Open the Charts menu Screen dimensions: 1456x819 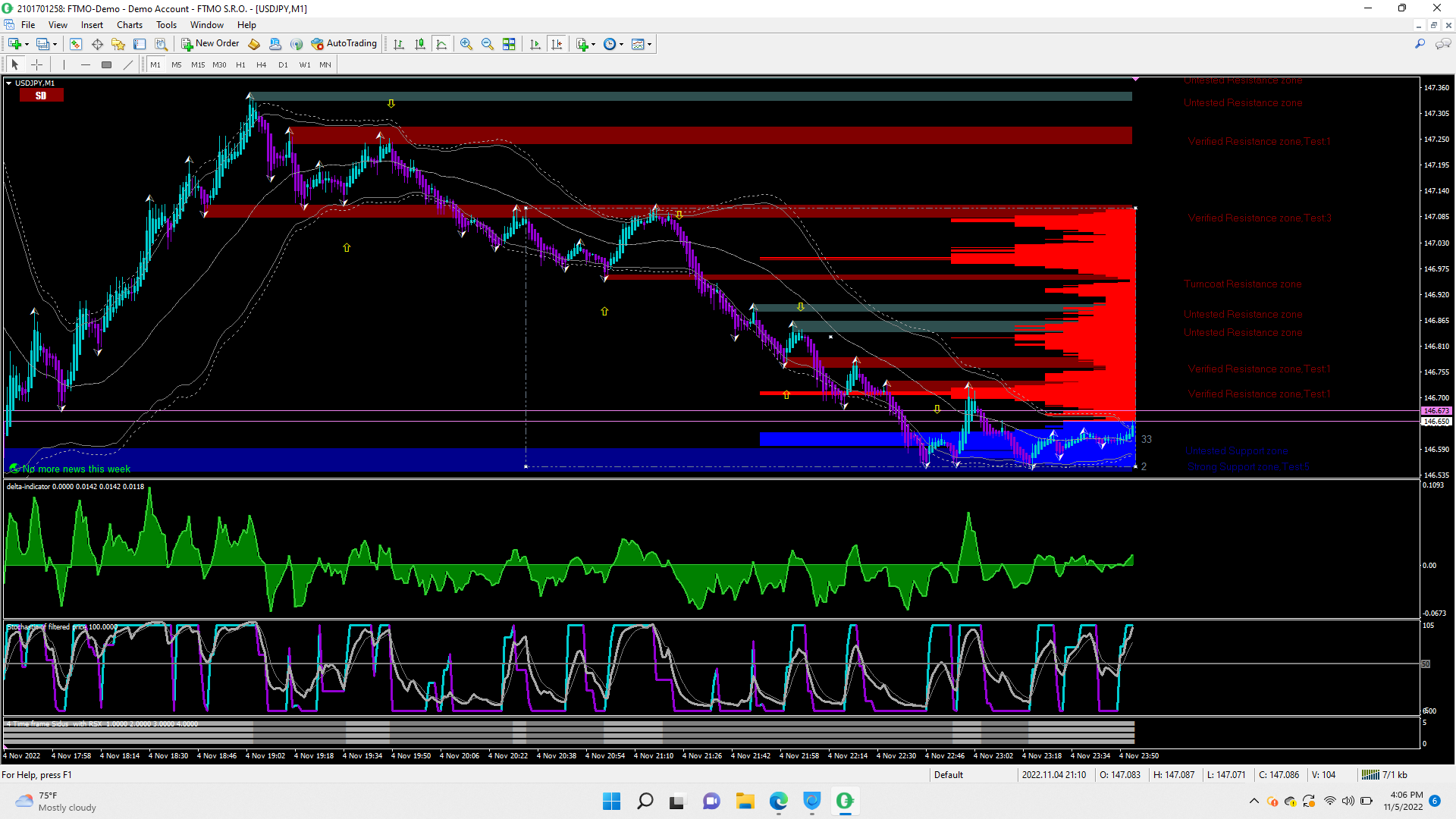pyautogui.click(x=129, y=25)
